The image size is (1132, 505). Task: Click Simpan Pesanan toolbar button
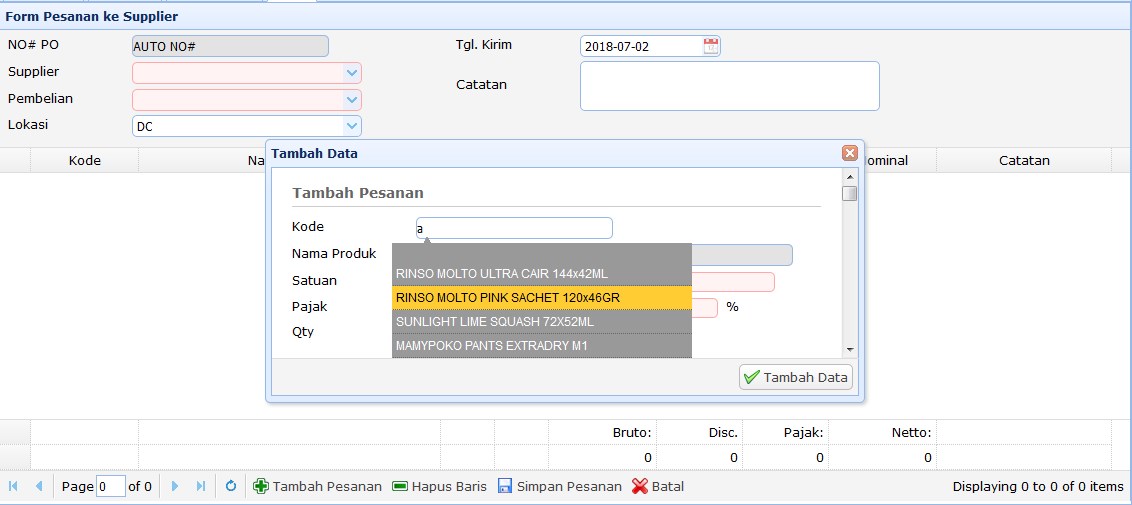pyautogui.click(x=560, y=486)
